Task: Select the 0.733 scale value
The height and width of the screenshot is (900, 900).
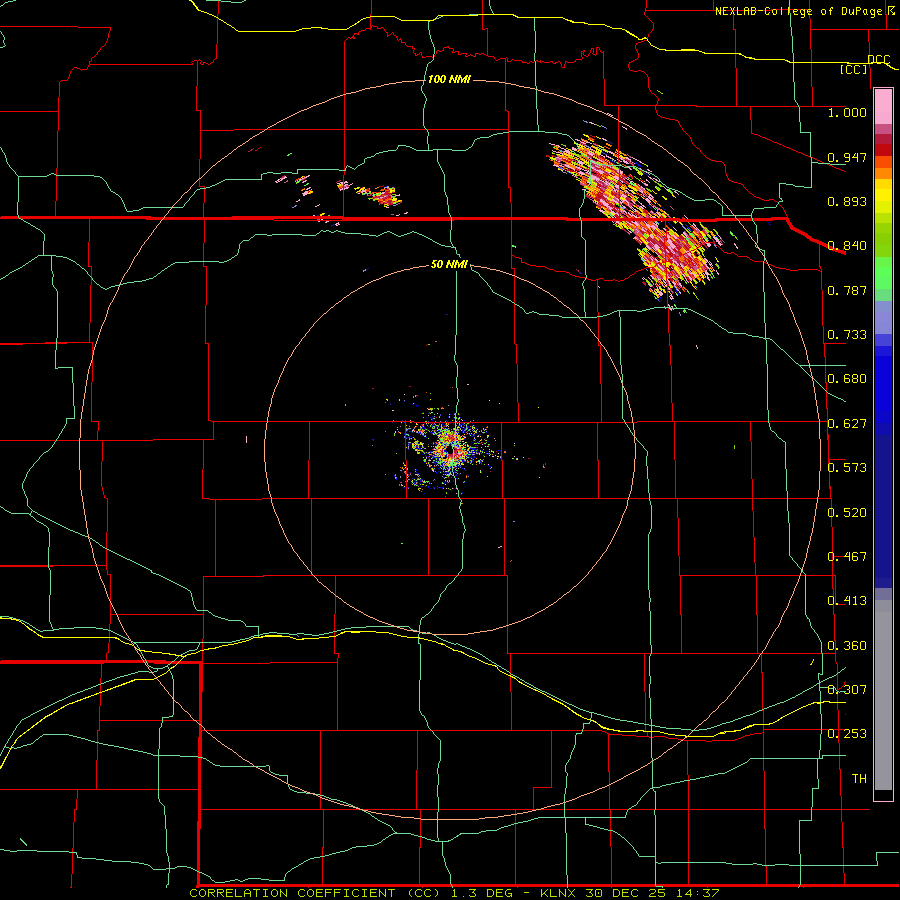Action: 847,335
